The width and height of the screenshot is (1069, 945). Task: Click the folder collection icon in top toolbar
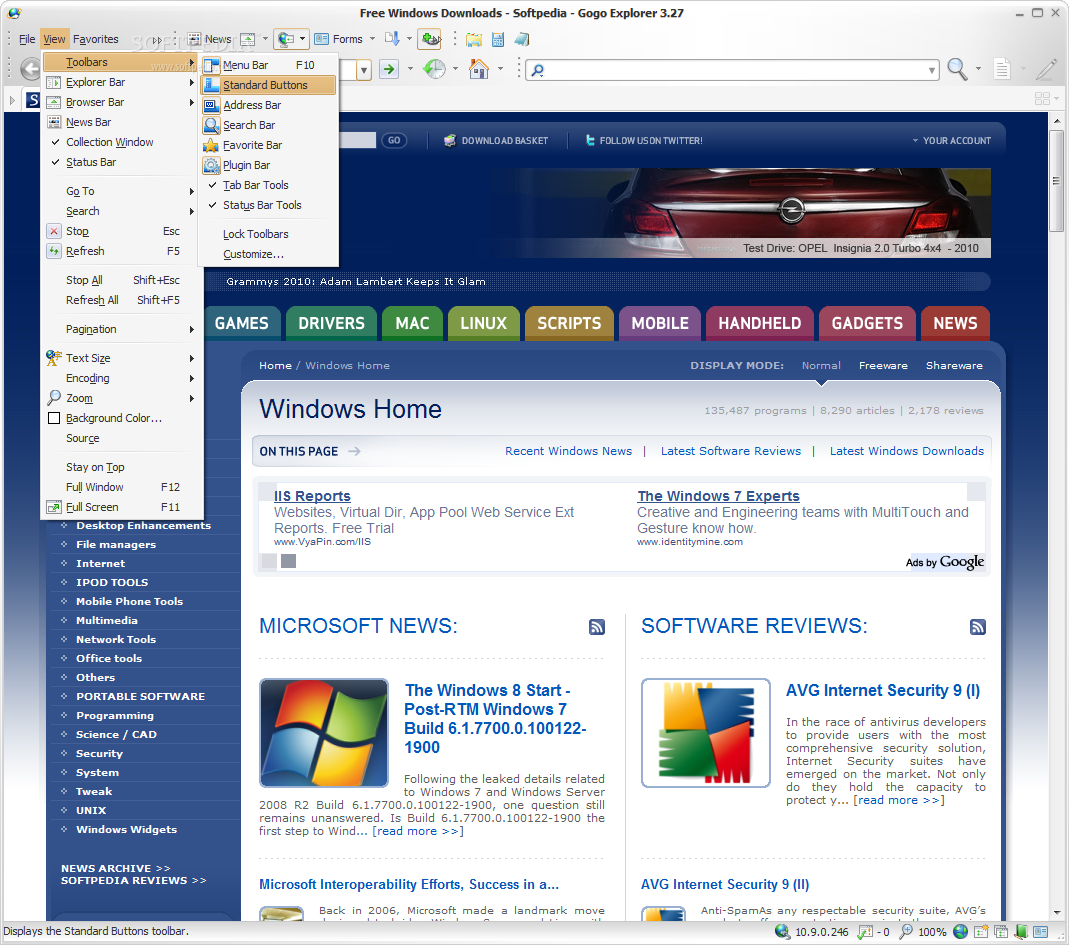pos(473,40)
